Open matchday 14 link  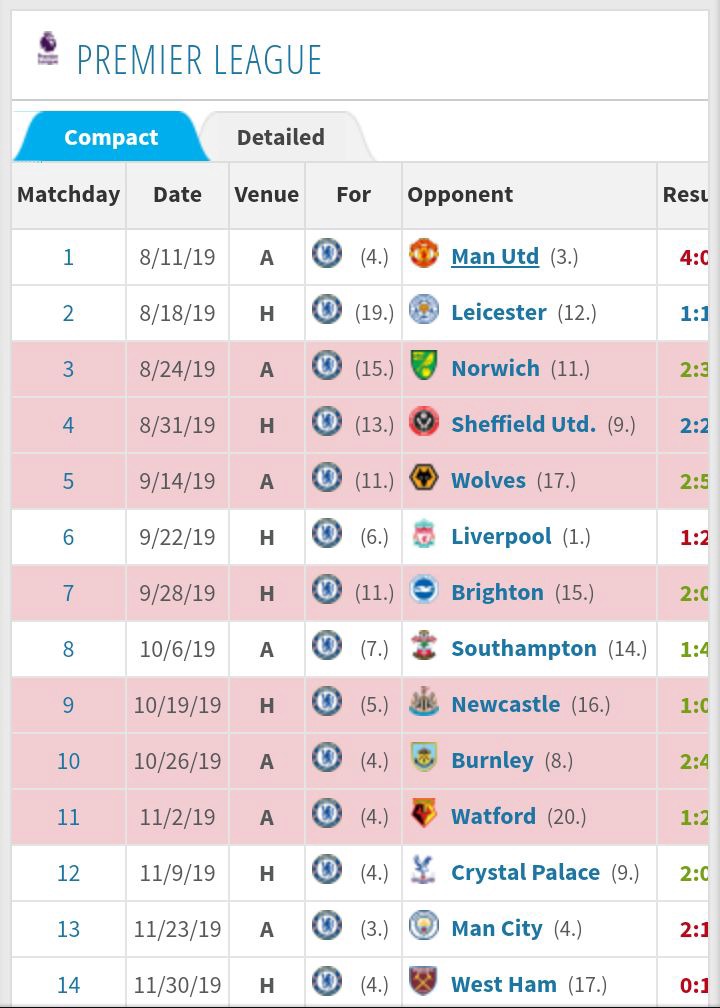tap(68, 985)
